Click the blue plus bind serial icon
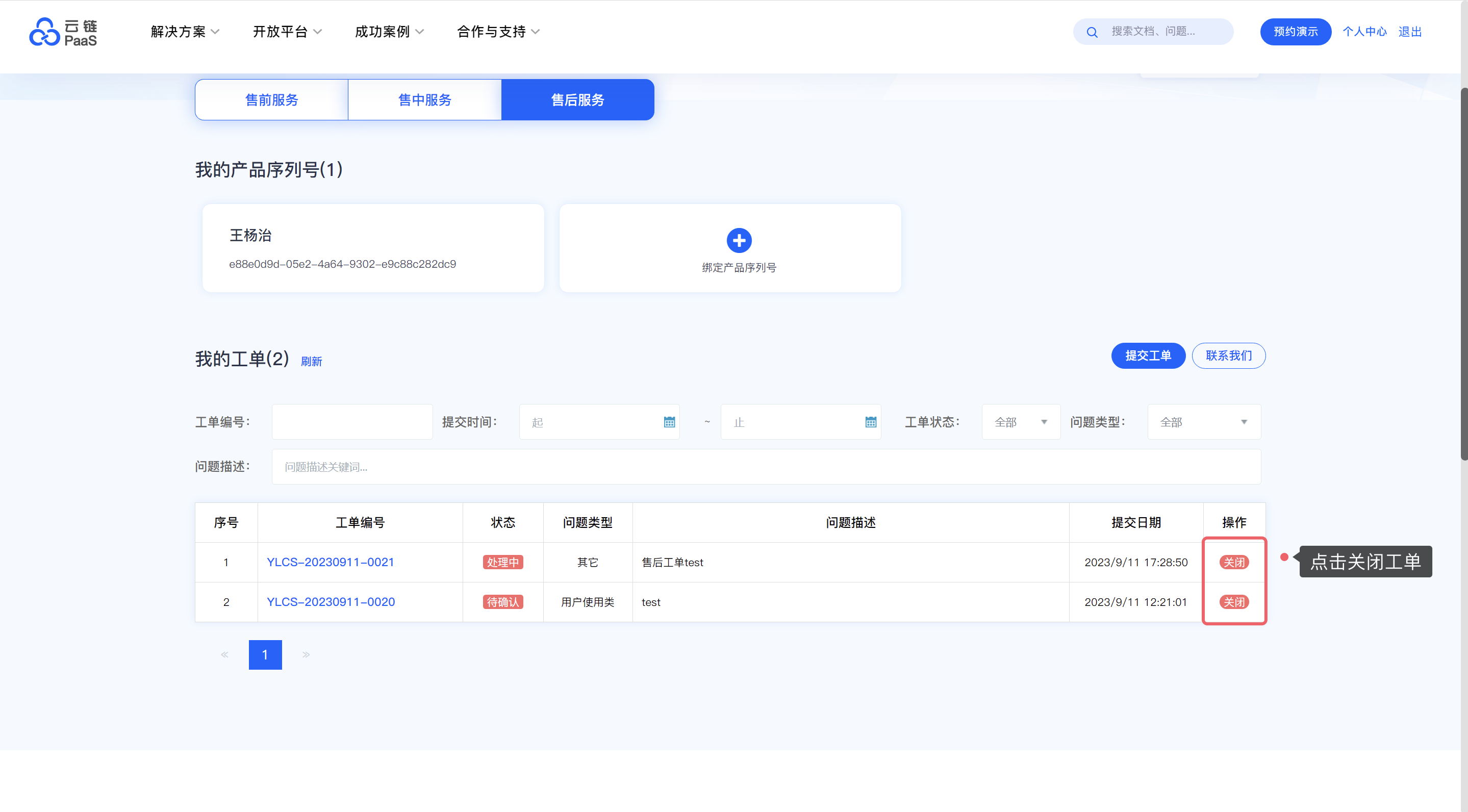Image resolution: width=1468 pixels, height=812 pixels. (739, 240)
